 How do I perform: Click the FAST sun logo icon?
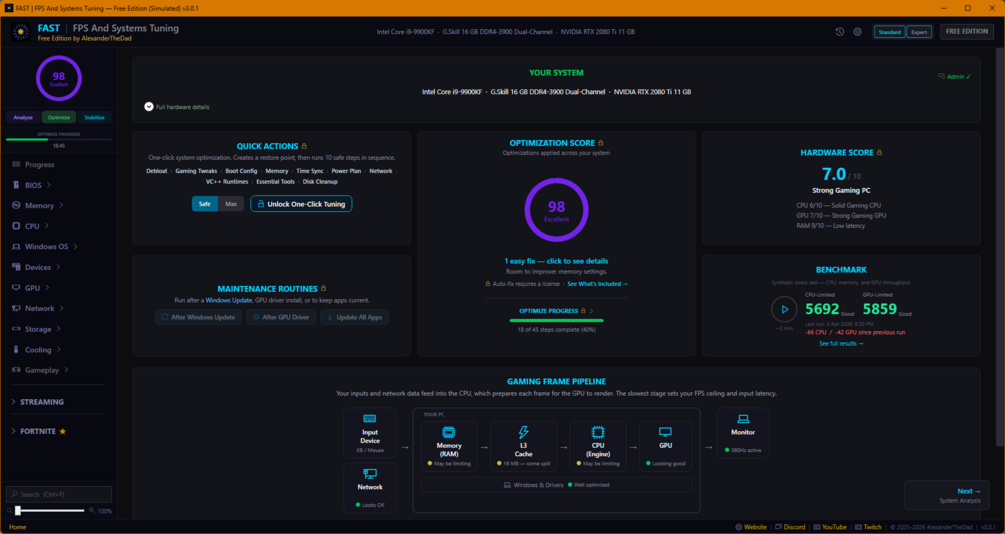21,31
